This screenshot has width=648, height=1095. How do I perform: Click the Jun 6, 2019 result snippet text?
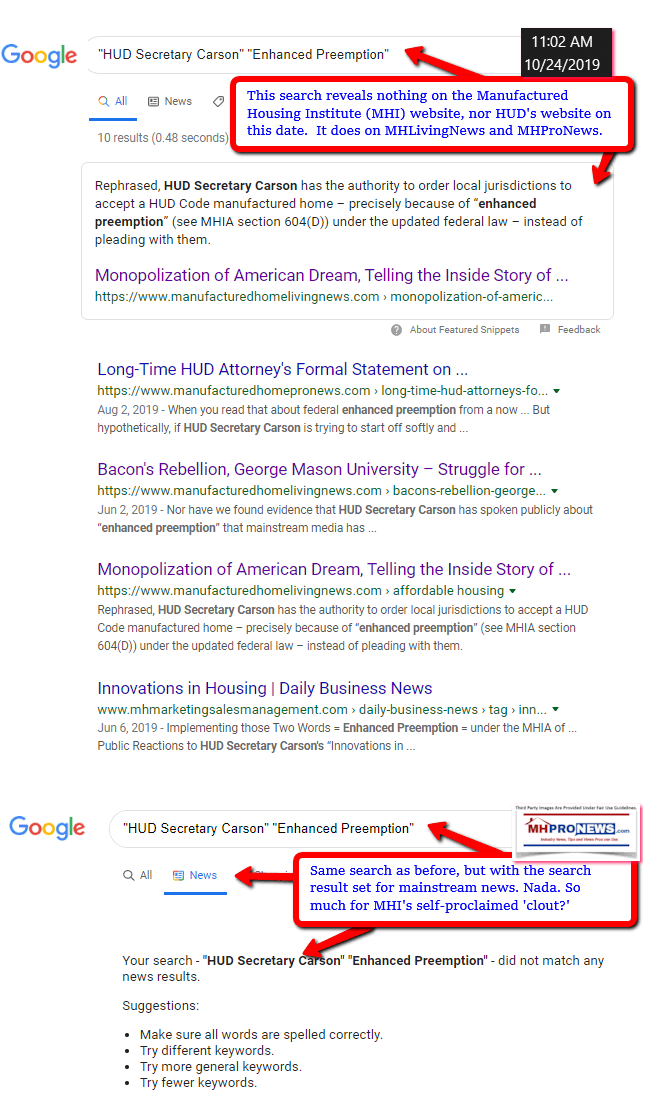(x=337, y=737)
